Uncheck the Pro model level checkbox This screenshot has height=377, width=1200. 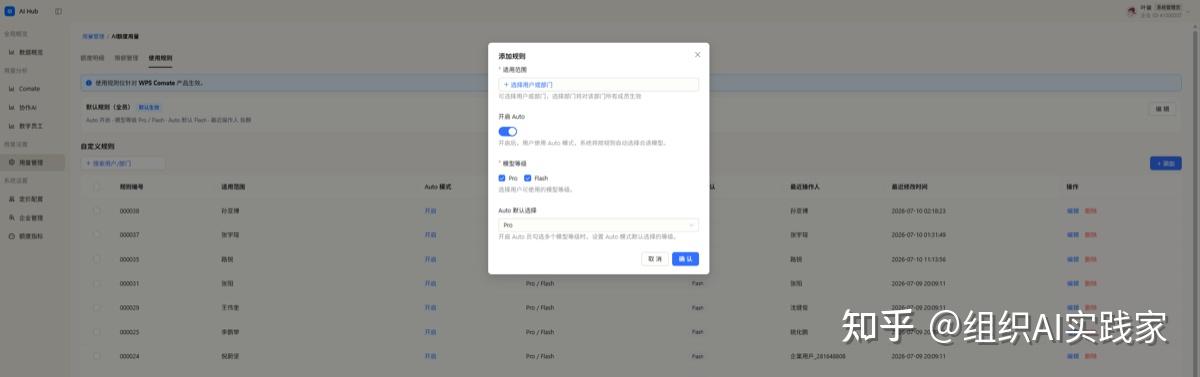click(x=502, y=178)
